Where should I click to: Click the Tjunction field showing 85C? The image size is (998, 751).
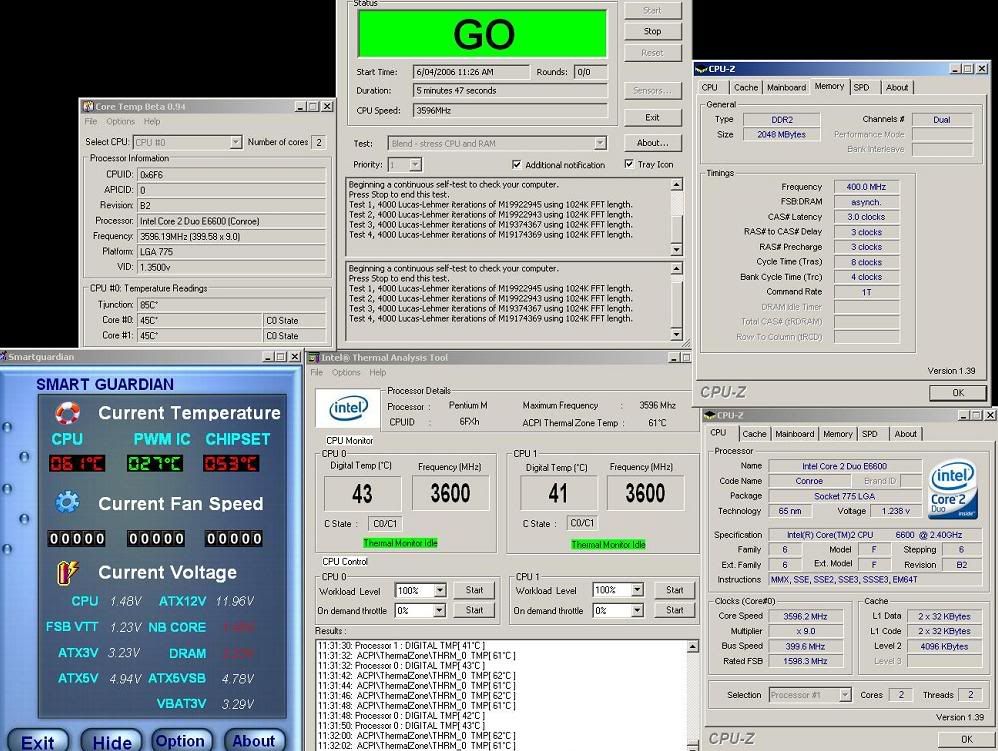click(x=232, y=305)
